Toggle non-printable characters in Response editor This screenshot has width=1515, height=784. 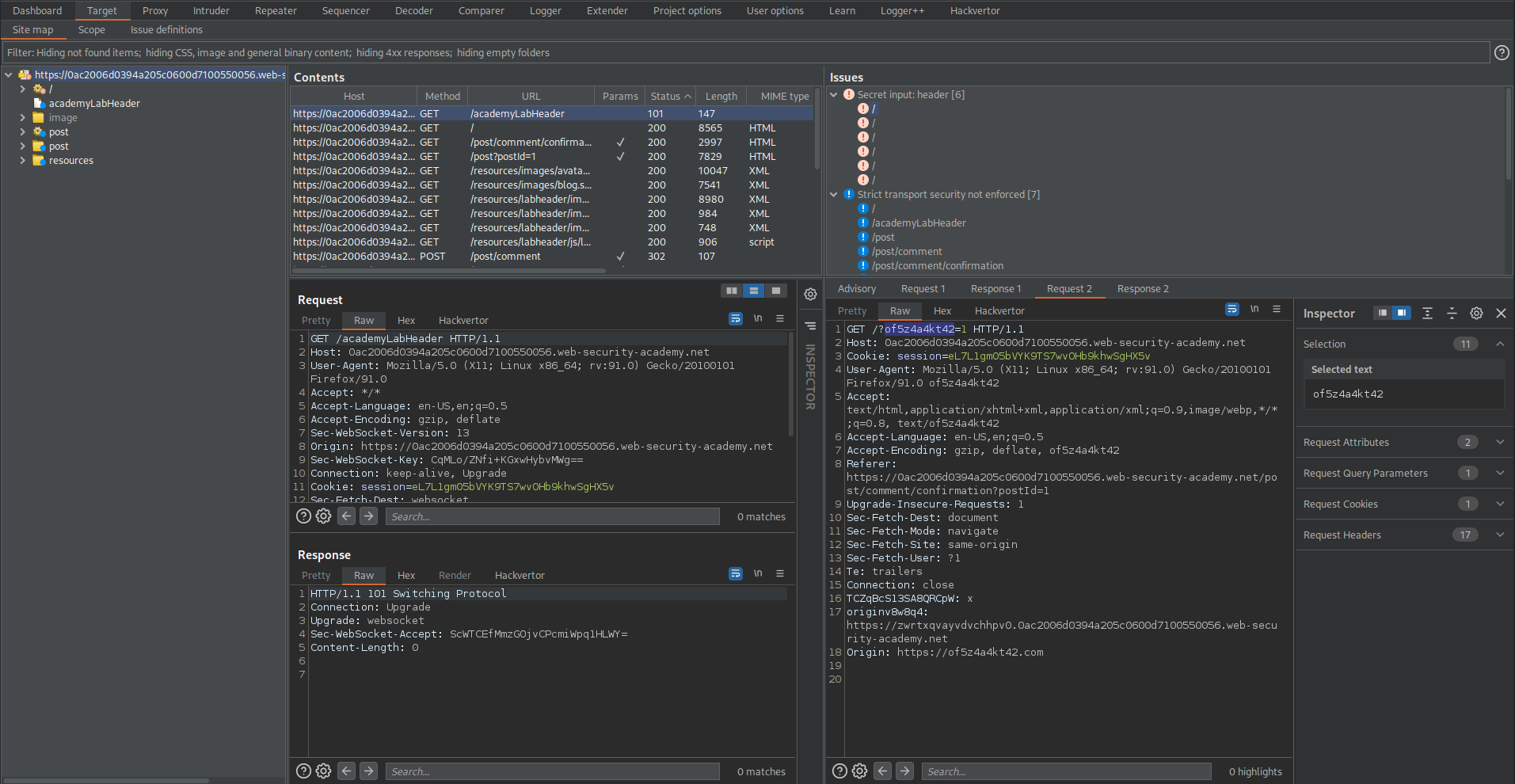(x=758, y=573)
